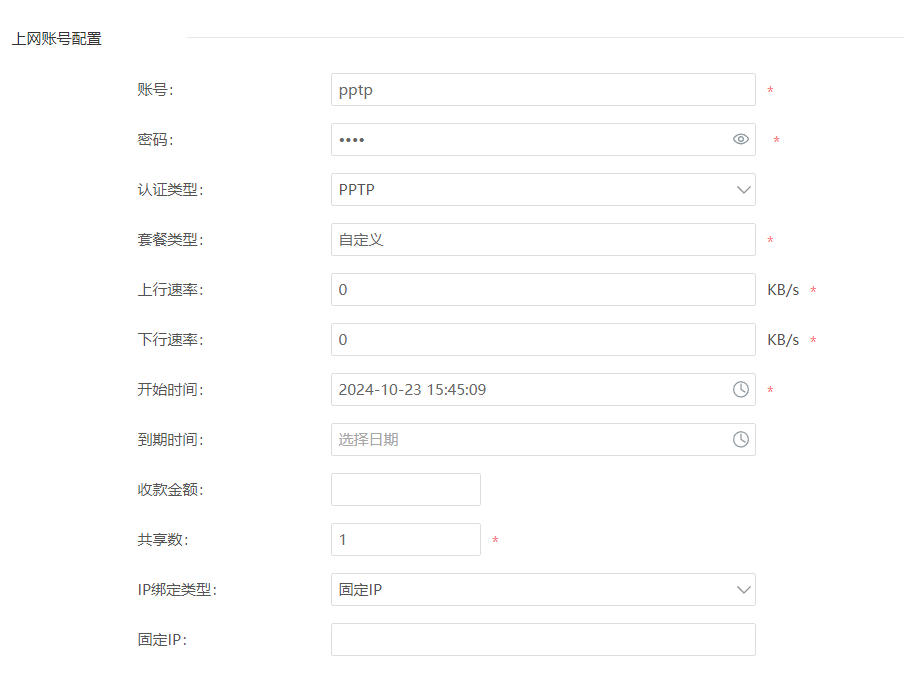The height and width of the screenshot is (681, 904).
Task: Click the 开始时间 date value field
Action: click(x=543, y=389)
